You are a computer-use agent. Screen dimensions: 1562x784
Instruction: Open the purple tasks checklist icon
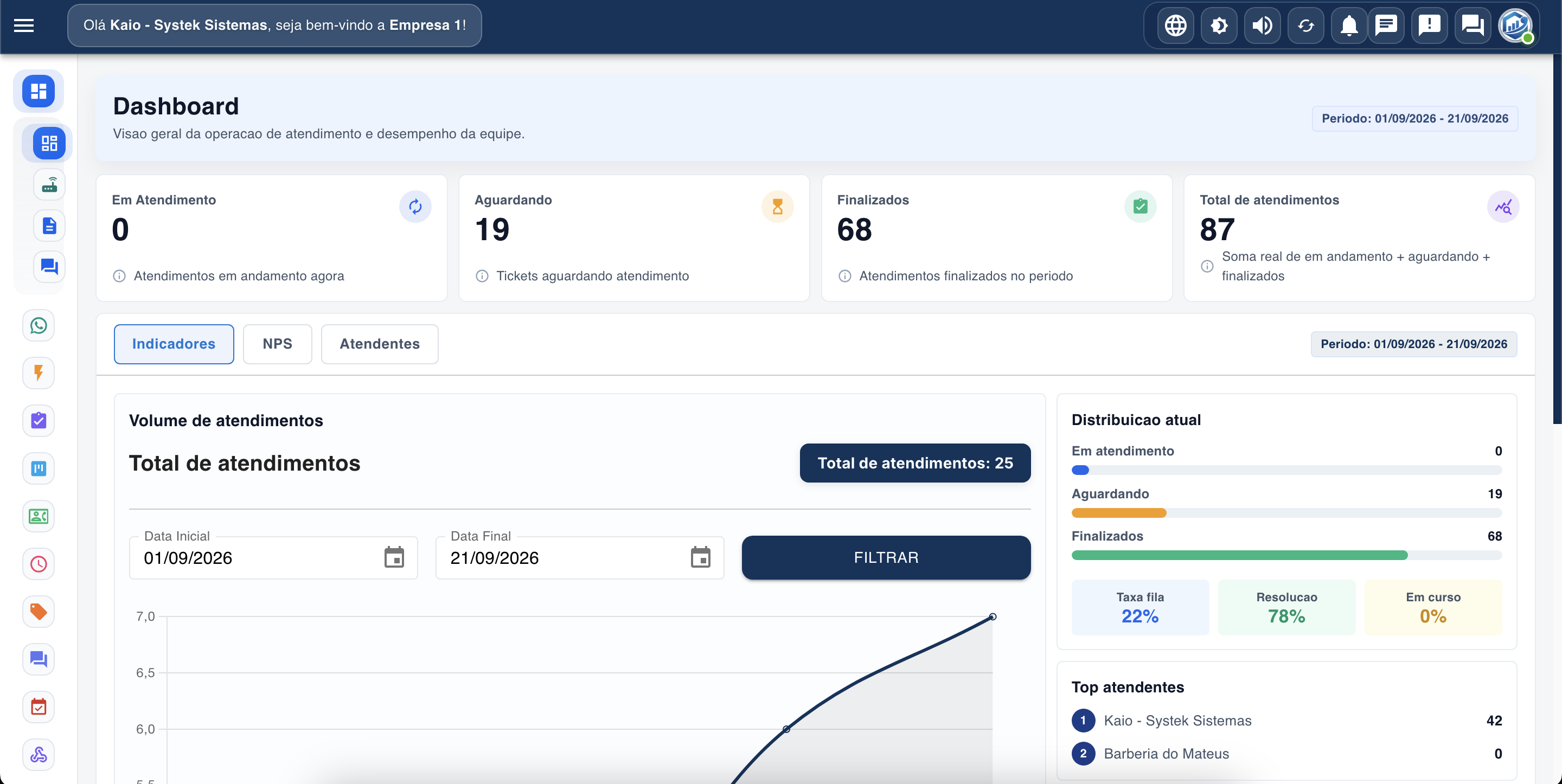tap(38, 421)
